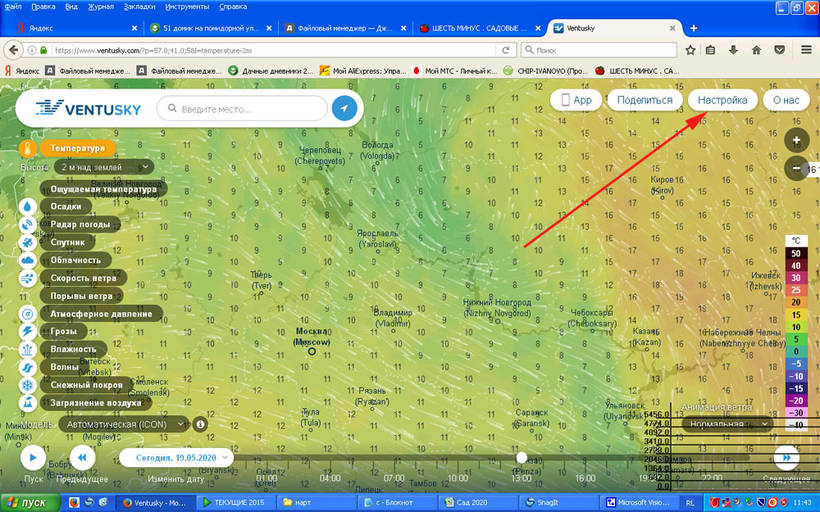The height and width of the screenshot is (512, 820).
Task: Click the locate-me arrow button in search
Action: pos(344,108)
